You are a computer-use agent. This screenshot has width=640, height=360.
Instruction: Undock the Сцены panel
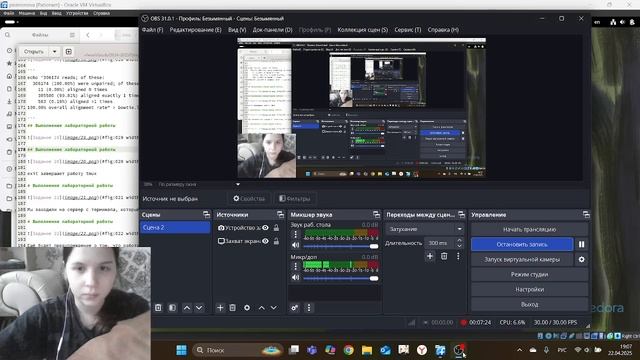pos(206,215)
